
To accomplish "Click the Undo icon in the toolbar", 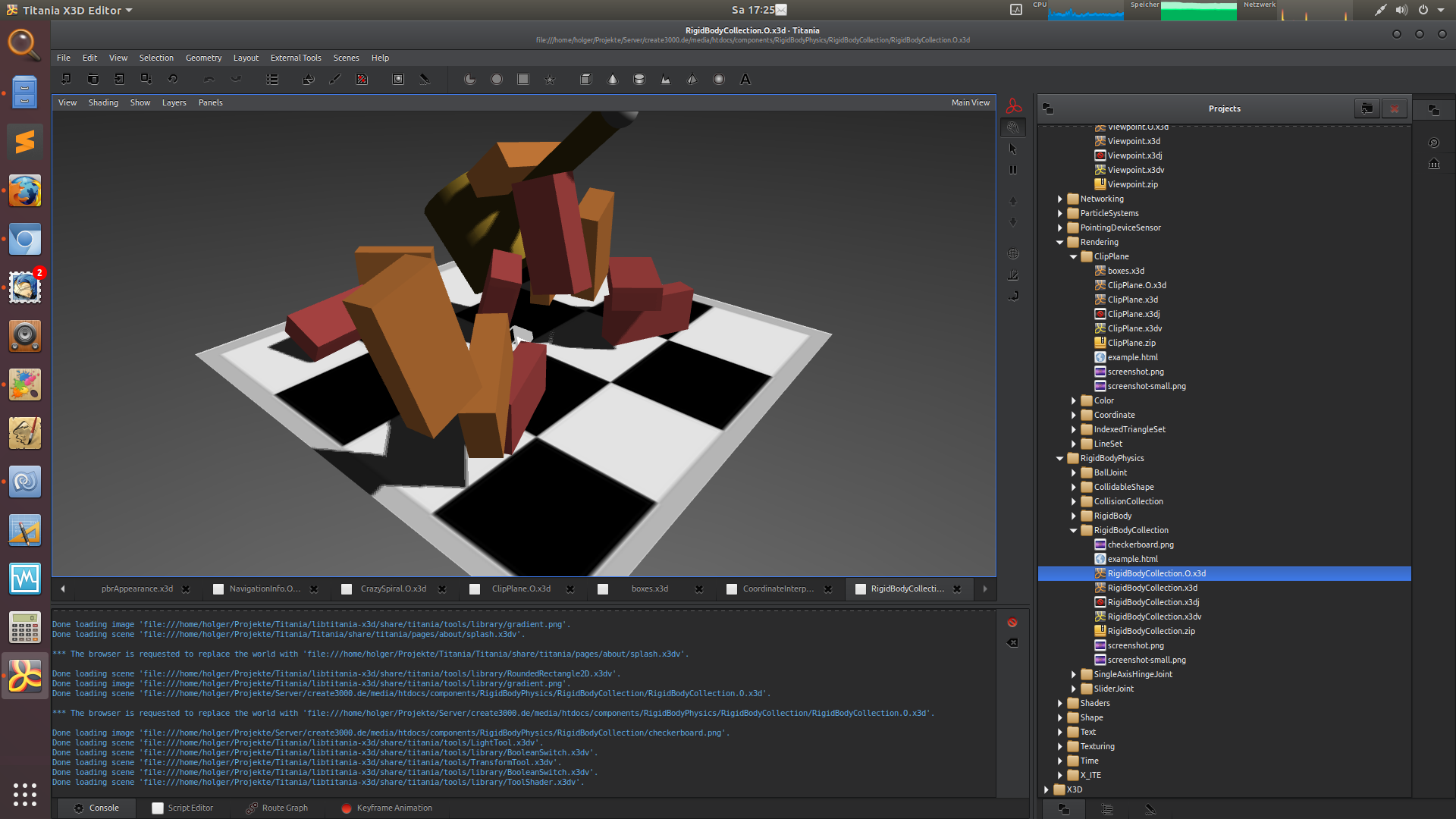I will (x=208, y=79).
